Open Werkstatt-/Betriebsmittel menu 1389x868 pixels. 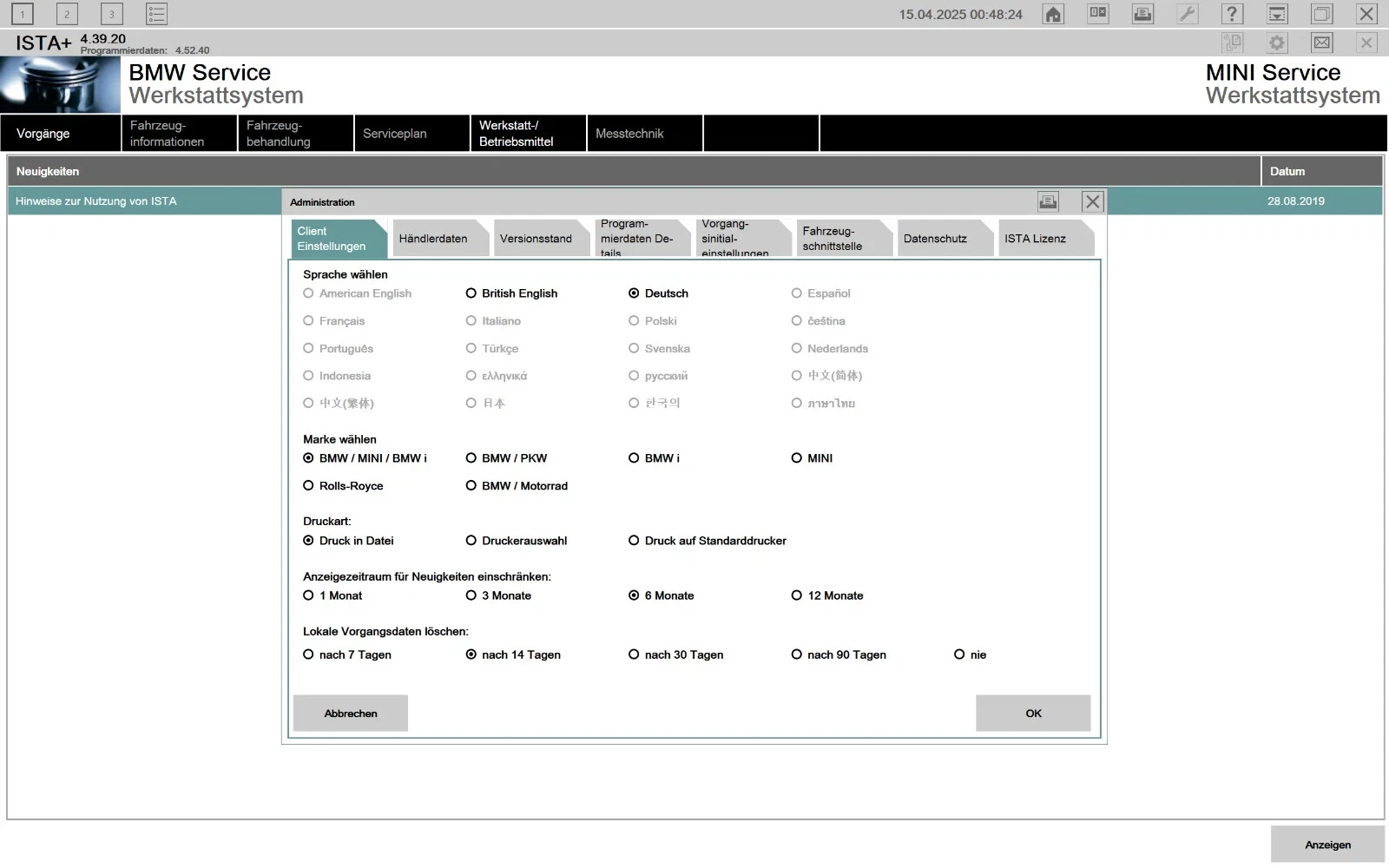pos(529,134)
